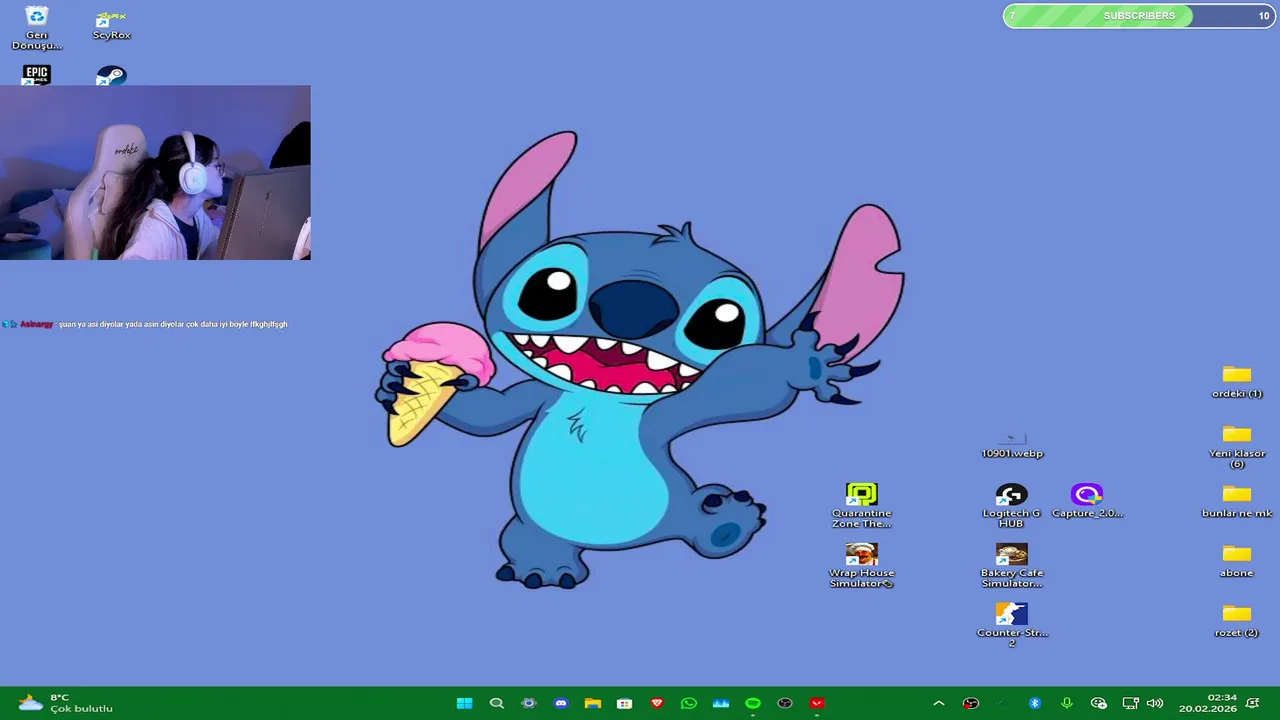Open the bunlar ne mk folder

(x=1236, y=501)
